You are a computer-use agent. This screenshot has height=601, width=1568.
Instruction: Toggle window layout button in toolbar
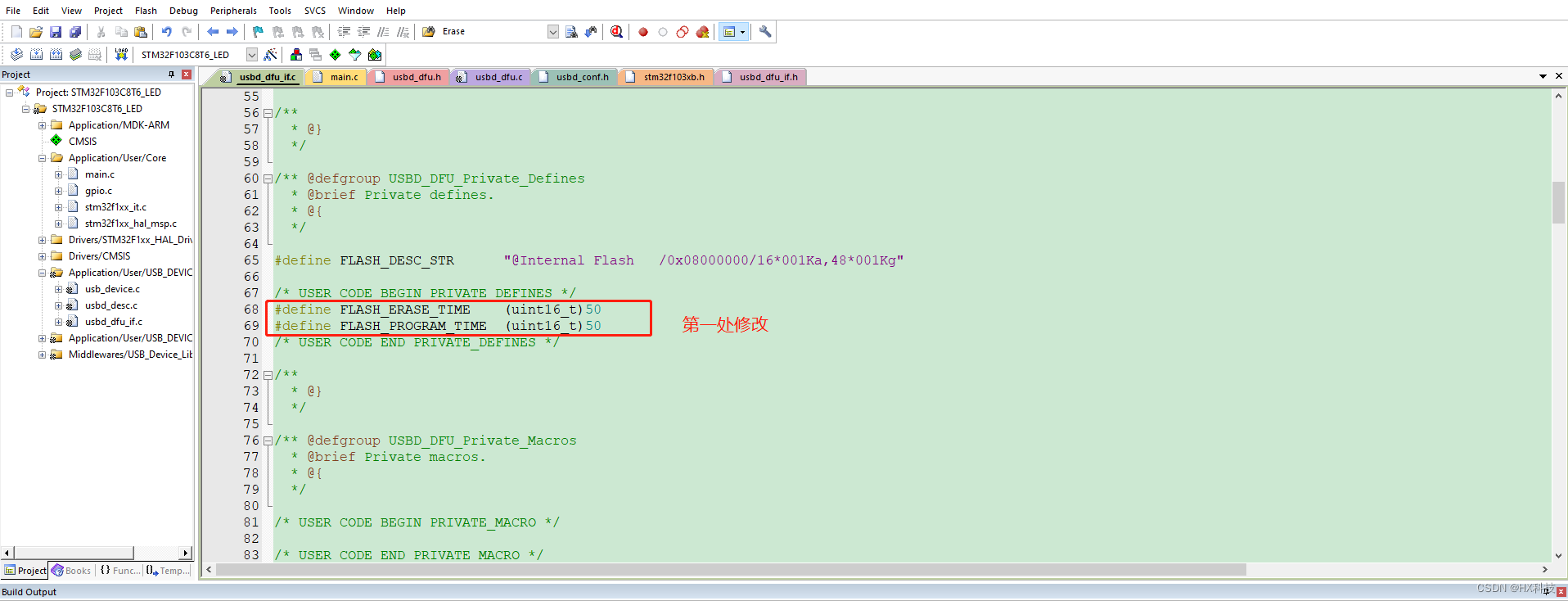tap(729, 32)
